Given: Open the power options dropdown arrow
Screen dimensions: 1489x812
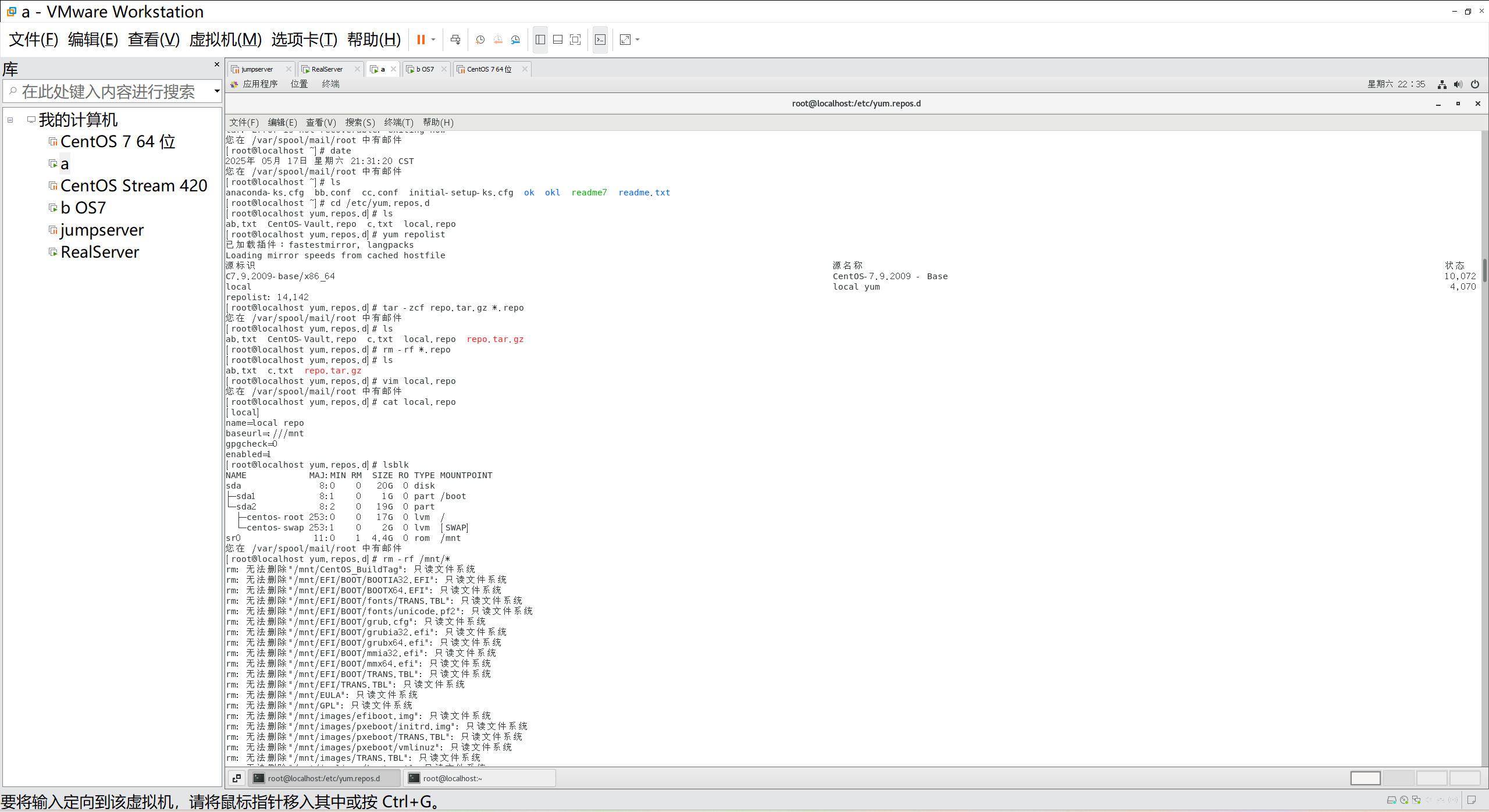Looking at the screenshot, I should click(433, 40).
